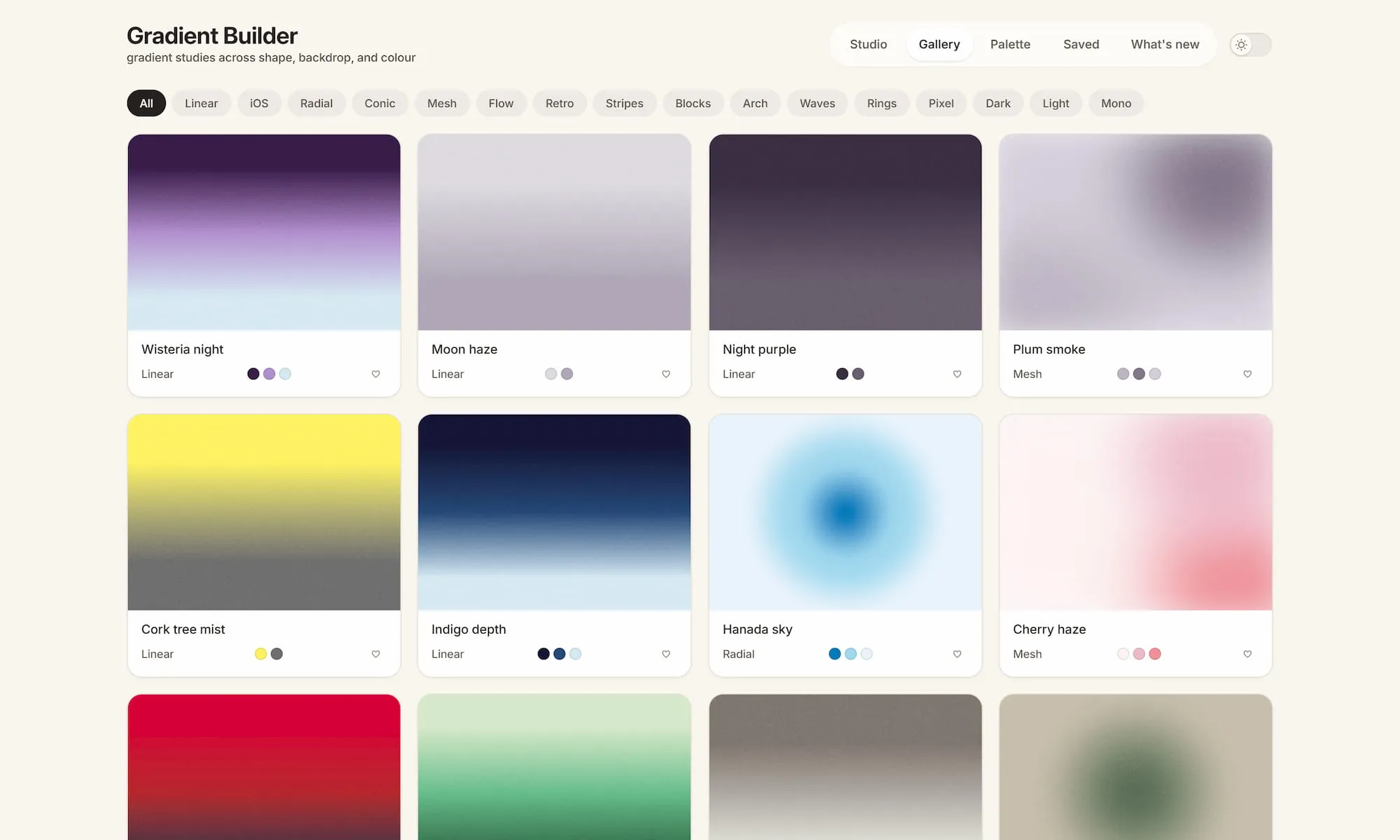
Task: Go to the Saved tab
Action: point(1081,45)
